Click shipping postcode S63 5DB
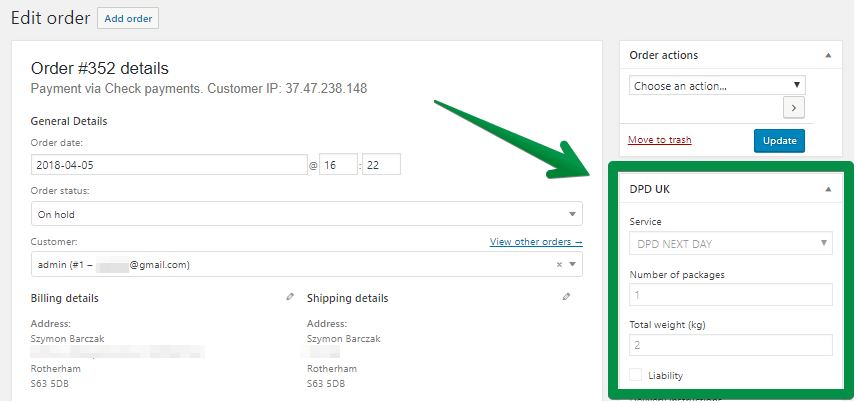 tap(326, 383)
